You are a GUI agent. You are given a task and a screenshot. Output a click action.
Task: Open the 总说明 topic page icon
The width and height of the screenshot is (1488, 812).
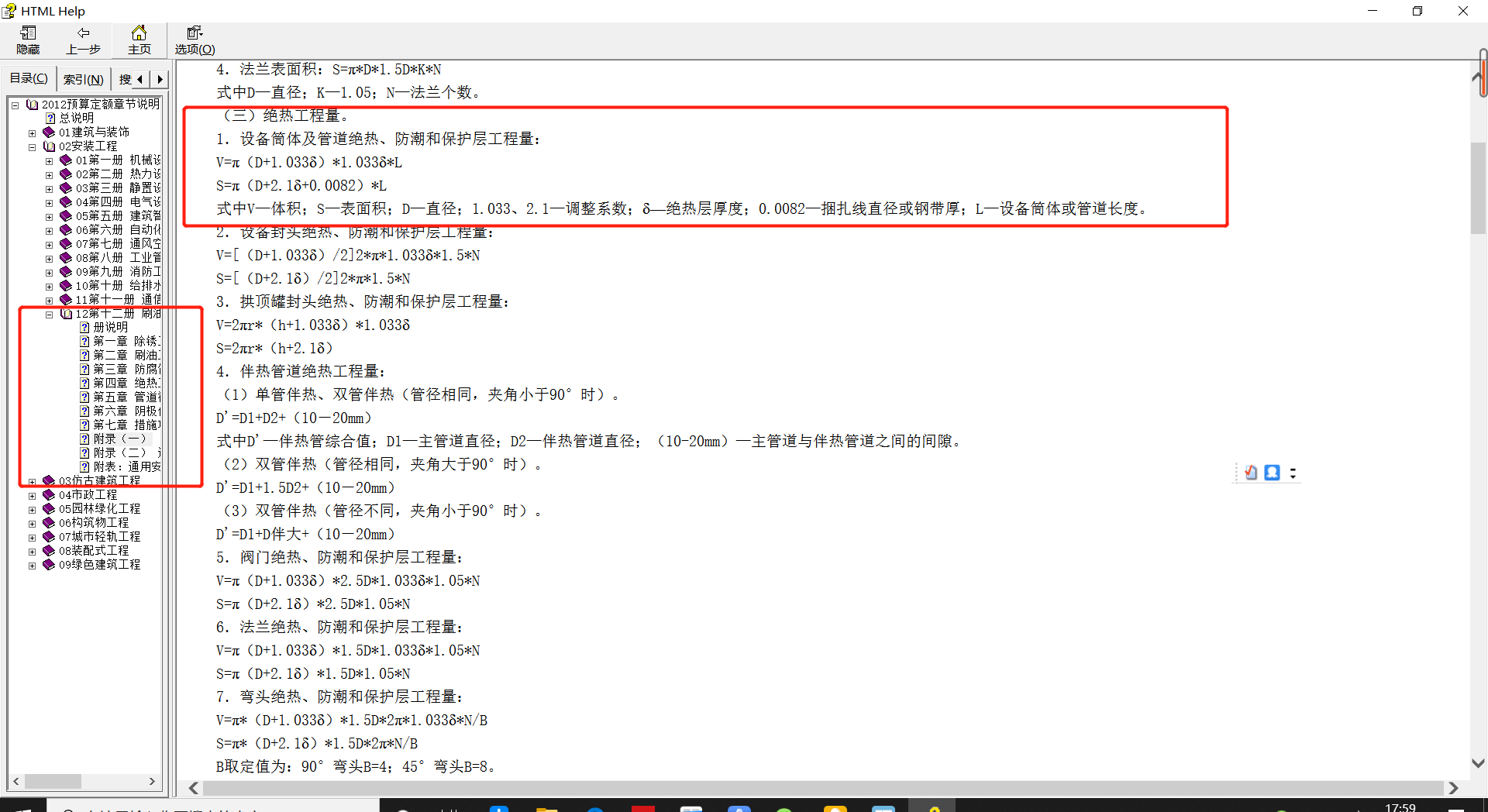click(50, 118)
